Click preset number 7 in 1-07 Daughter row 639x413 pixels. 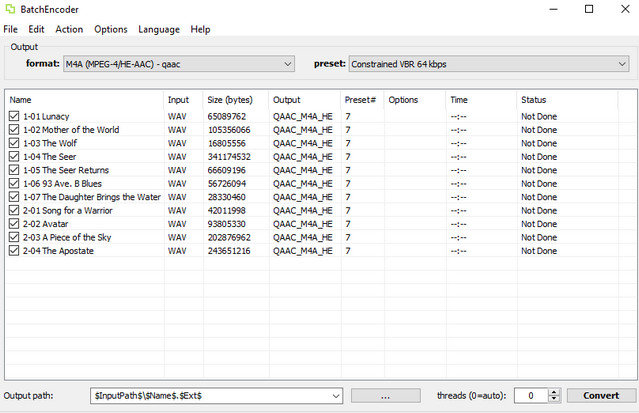(348, 197)
